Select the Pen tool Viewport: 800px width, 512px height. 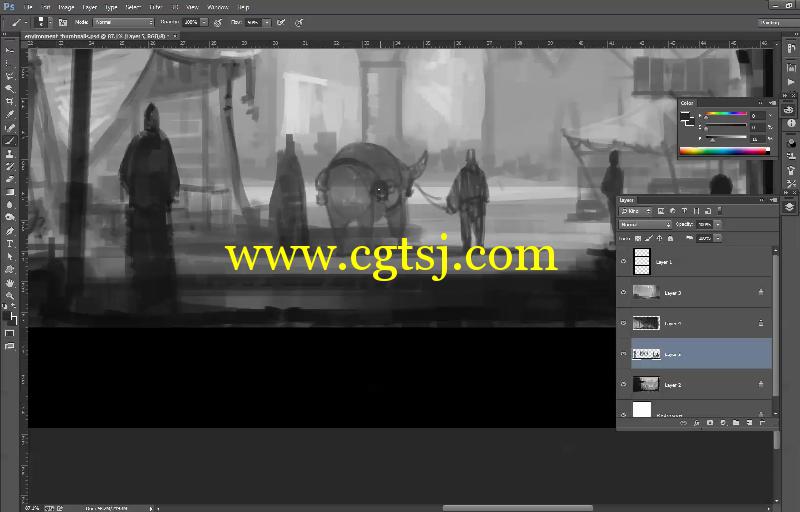(x=10, y=231)
